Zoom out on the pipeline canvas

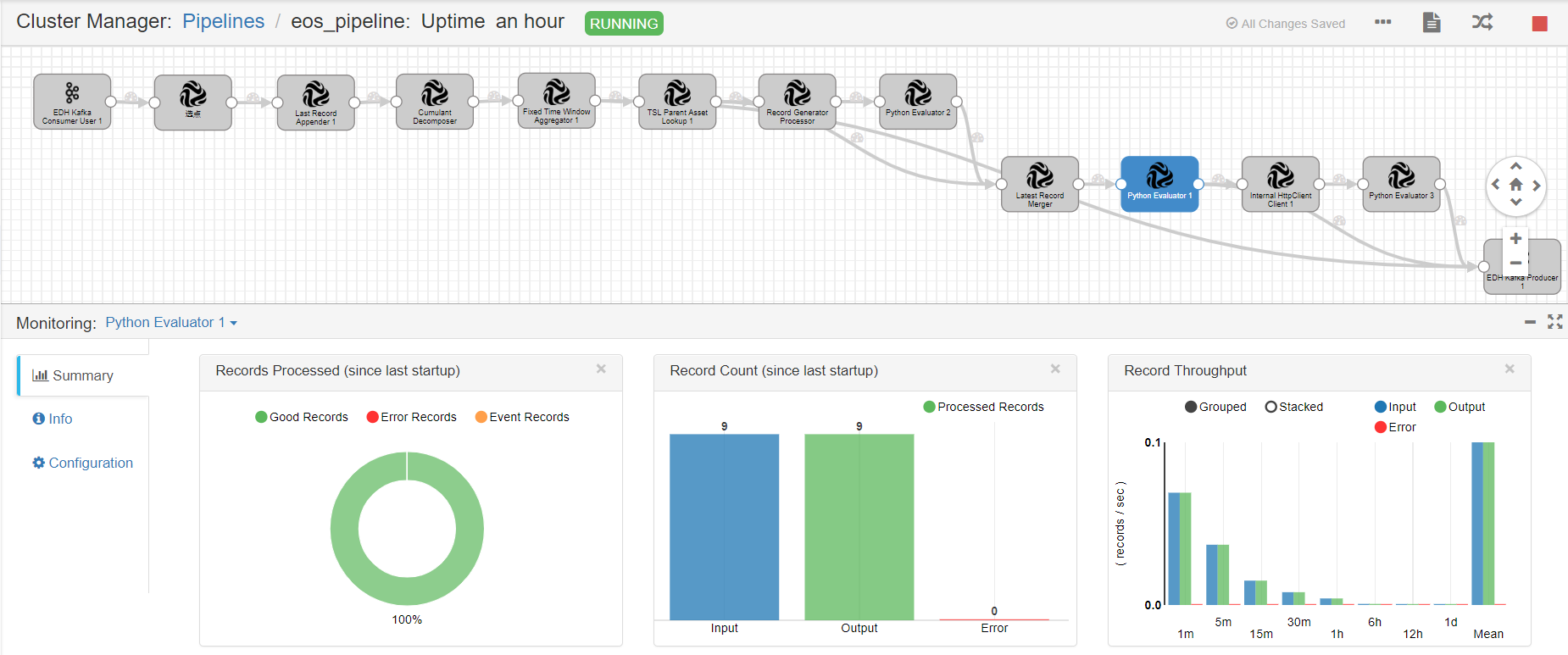tap(1515, 263)
